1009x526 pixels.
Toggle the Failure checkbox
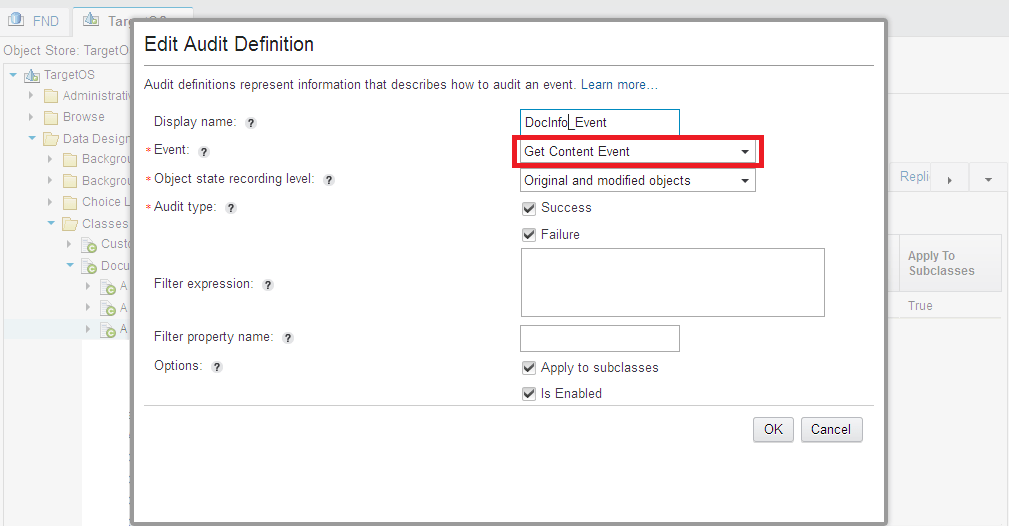tap(529, 235)
